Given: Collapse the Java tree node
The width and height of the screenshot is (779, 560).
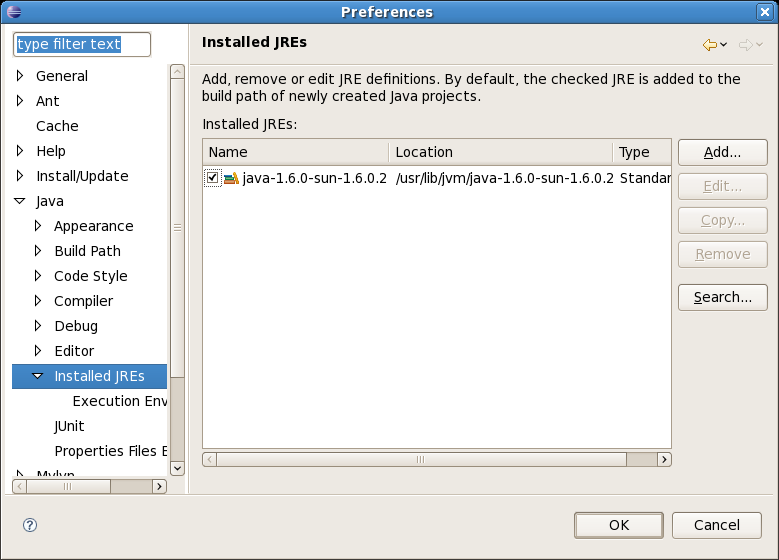Looking at the screenshot, I should (x=20, y=201).
